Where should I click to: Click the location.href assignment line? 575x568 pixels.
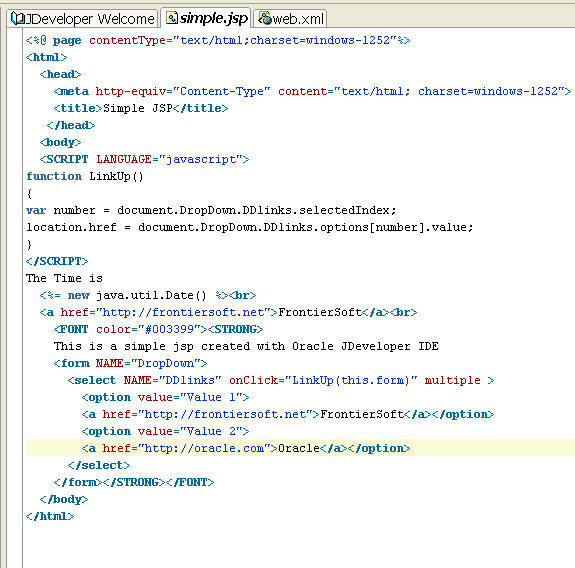250,227
